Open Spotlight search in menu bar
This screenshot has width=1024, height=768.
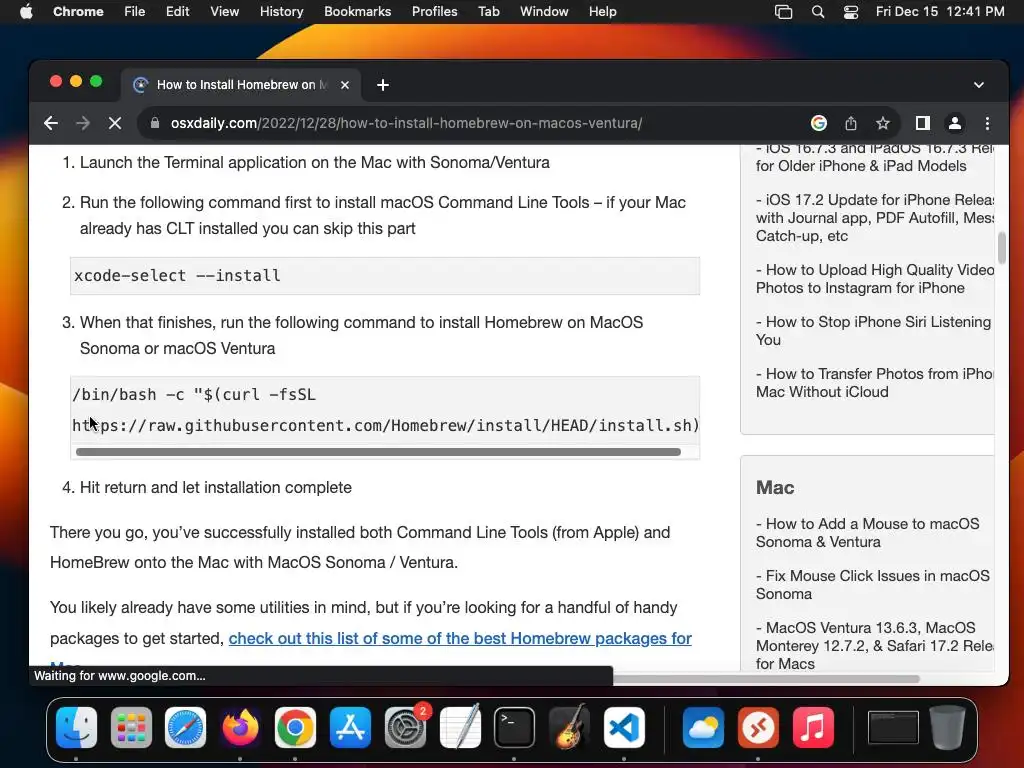click(x=818, y=12)
